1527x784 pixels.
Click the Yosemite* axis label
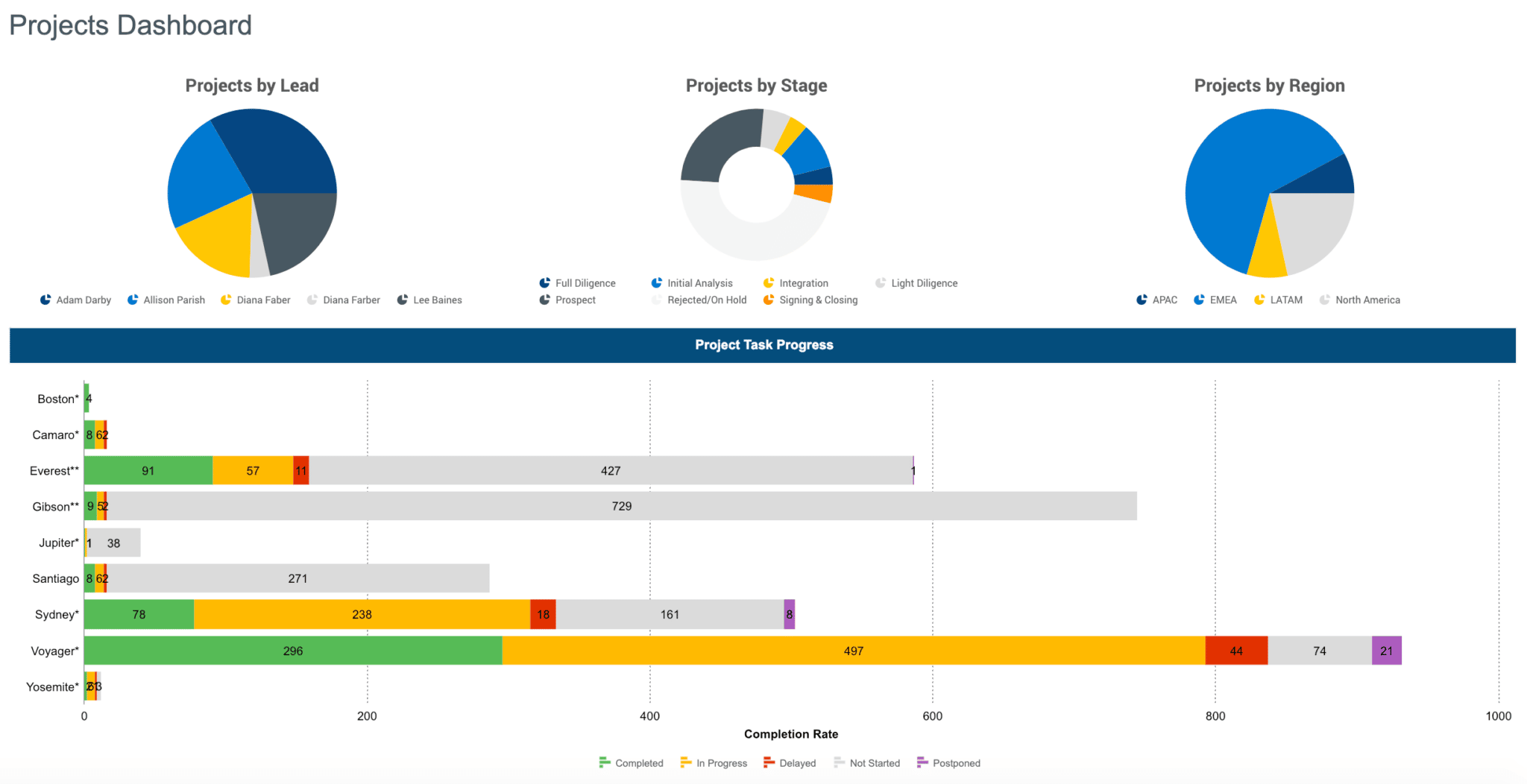coord(52,686)
